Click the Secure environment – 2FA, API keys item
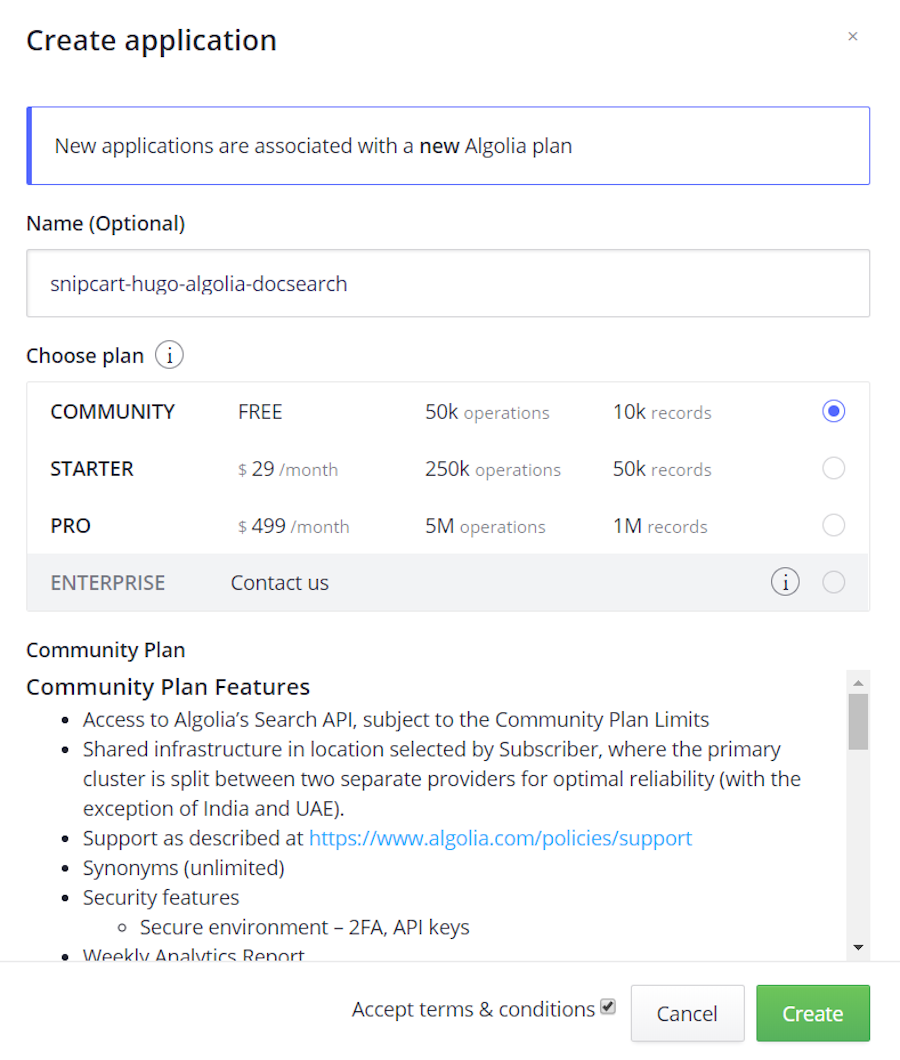 (x=304, y=927)
